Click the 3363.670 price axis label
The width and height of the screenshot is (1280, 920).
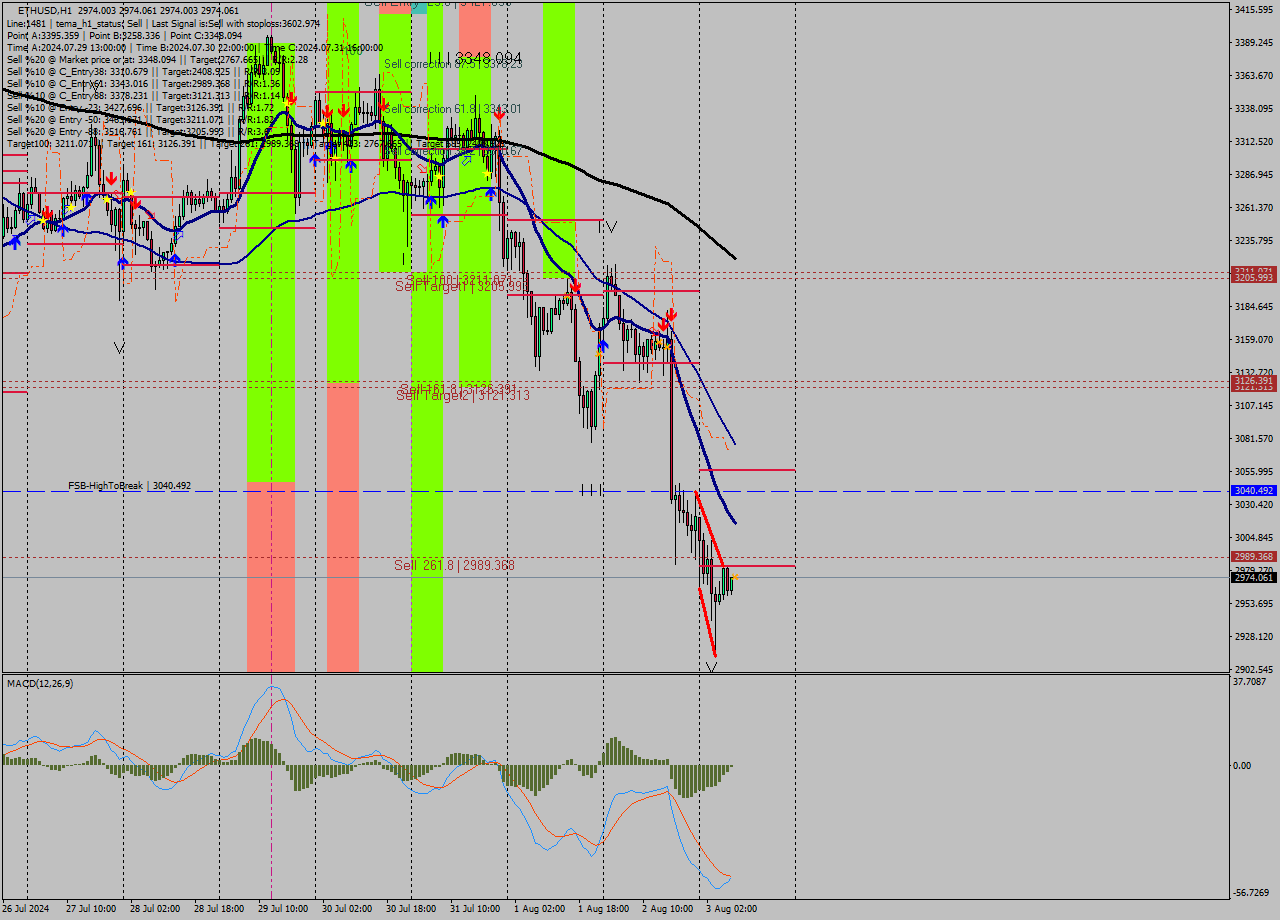click(1253, 76)
